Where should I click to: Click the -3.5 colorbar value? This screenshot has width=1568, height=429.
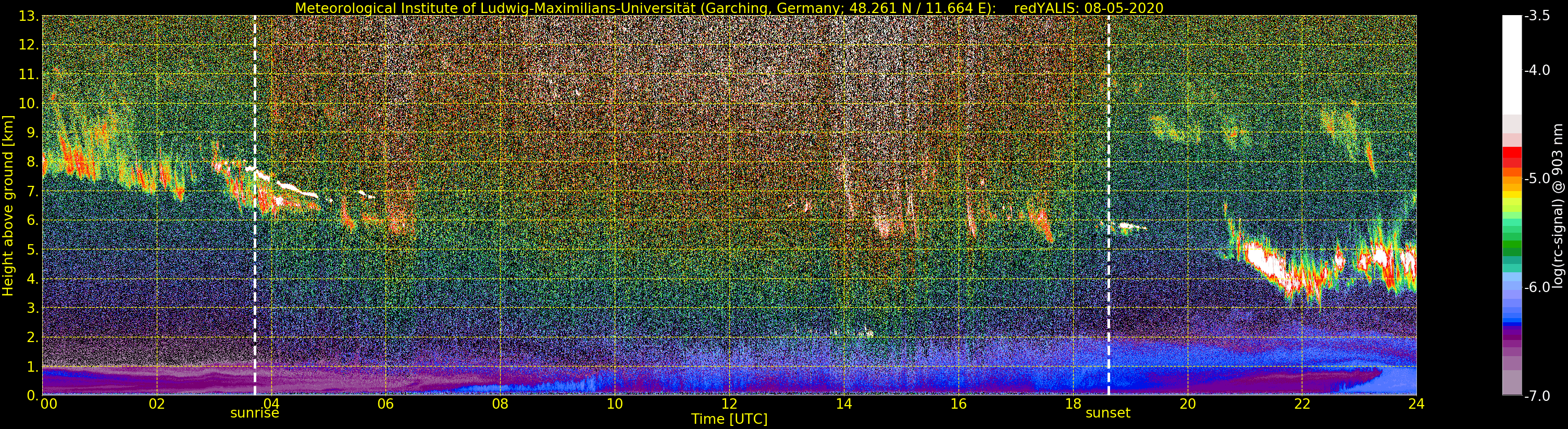coord(1537,16)
